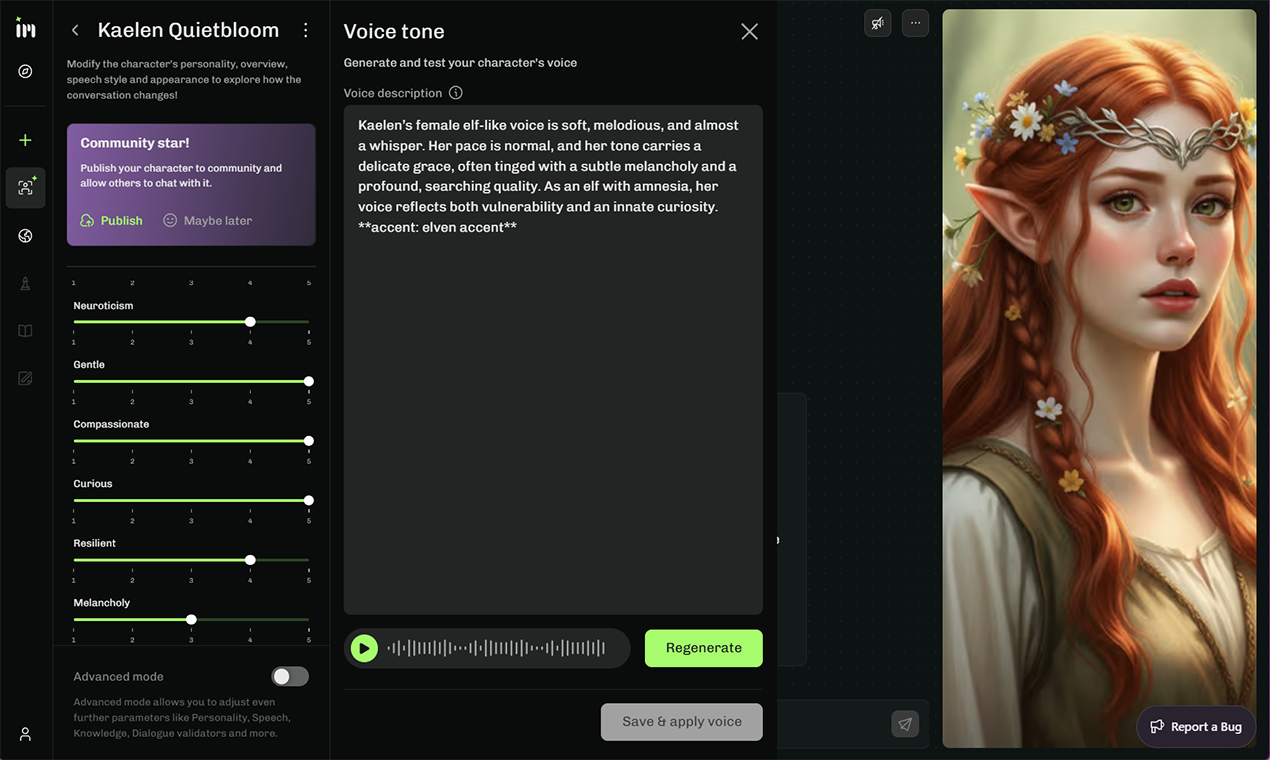Viewport: 1270px width, 760px height.
Task: Adjust the Compassionate slider handle
Action: tap(309, 441)
